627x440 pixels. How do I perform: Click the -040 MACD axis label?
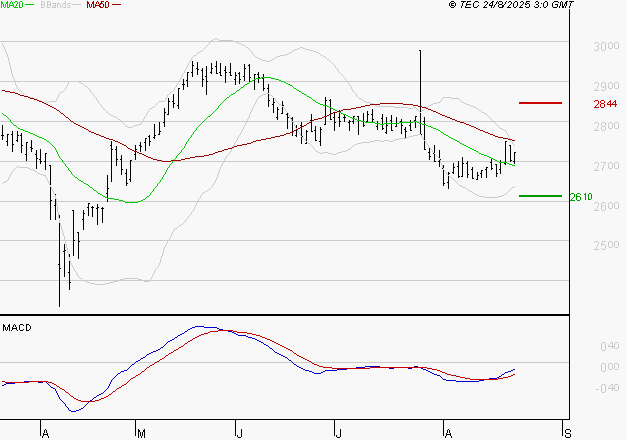click(607, 388)
